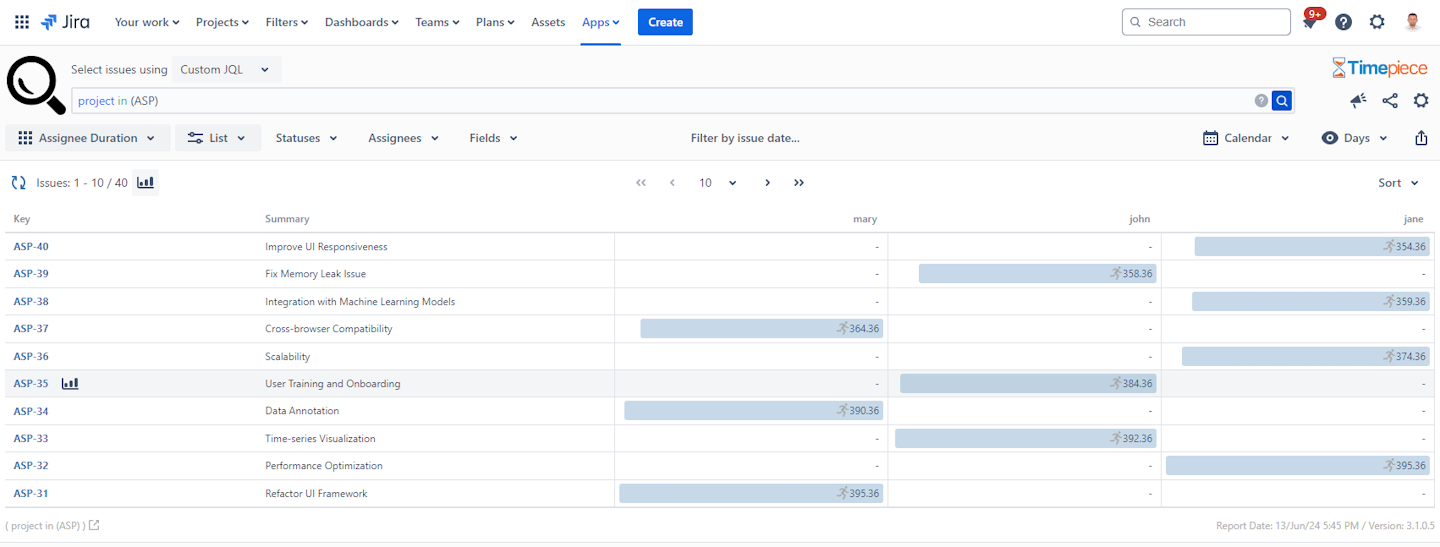Run the JQL search with blue magnifier button
The height and width of the screenshot is (547, 1440).
coord(1282,100)
